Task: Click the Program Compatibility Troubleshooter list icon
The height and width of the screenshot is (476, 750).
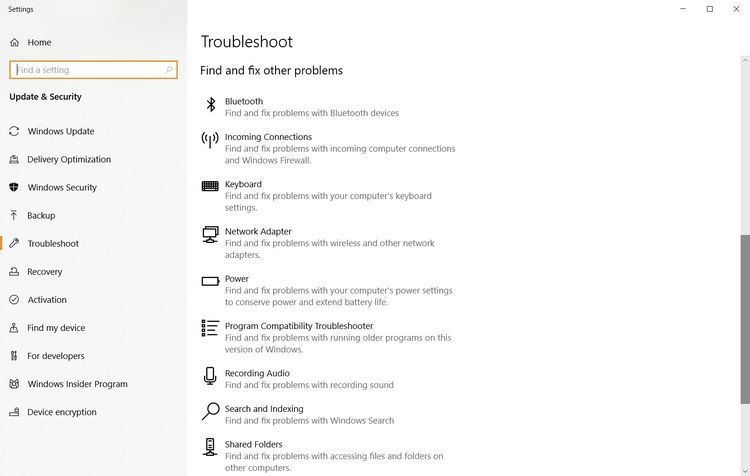Action: (x=210, y=328)
